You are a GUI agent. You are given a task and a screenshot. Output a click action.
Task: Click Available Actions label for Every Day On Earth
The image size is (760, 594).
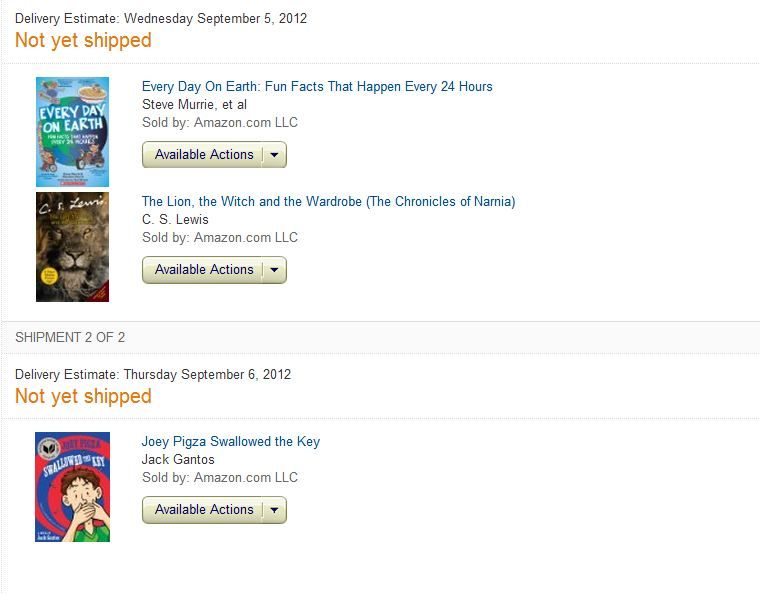(x=203, y=155)
